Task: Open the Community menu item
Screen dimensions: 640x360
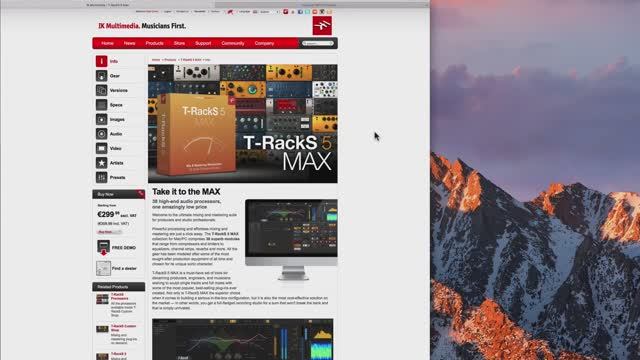Action: [x=233, y=43]
